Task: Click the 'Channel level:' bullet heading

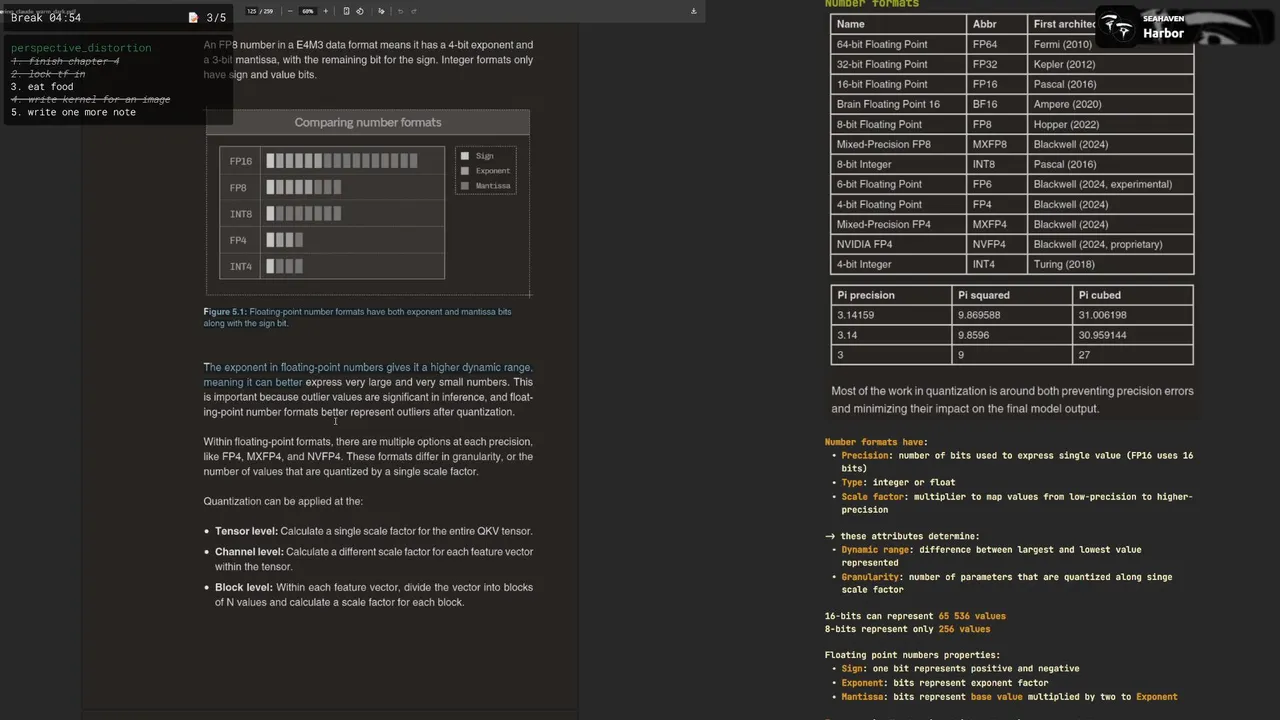Action: (249, 552)
